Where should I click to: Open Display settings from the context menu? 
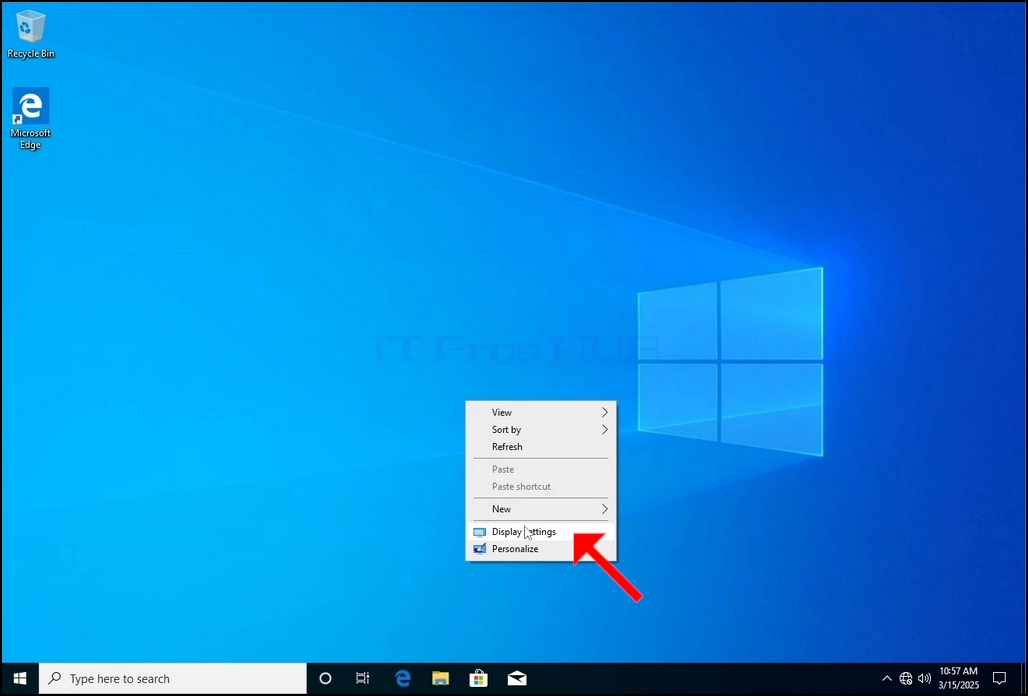point(541,532)
